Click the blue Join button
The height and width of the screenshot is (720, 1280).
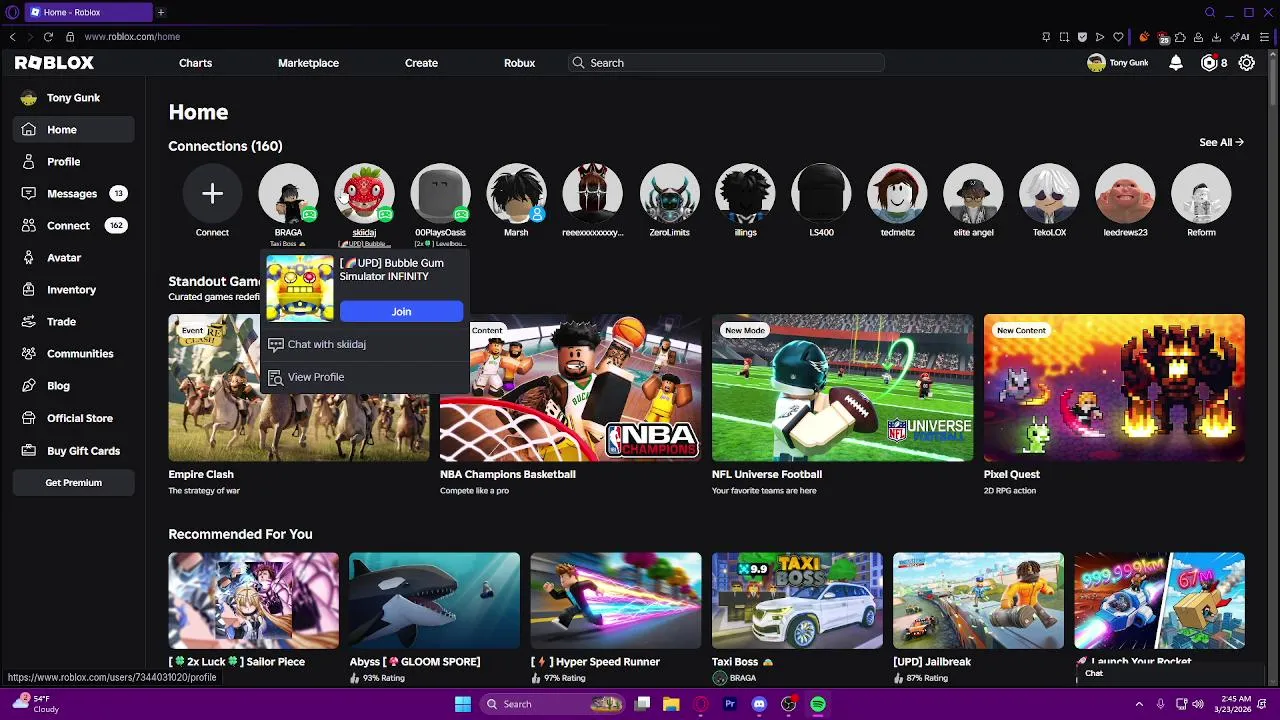tap(401, 312)
